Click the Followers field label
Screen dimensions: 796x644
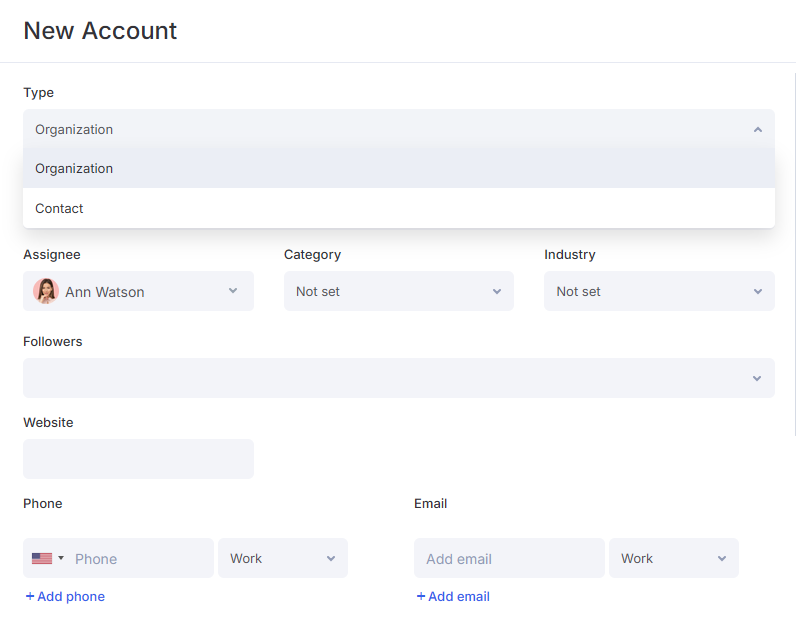[53, 342]
